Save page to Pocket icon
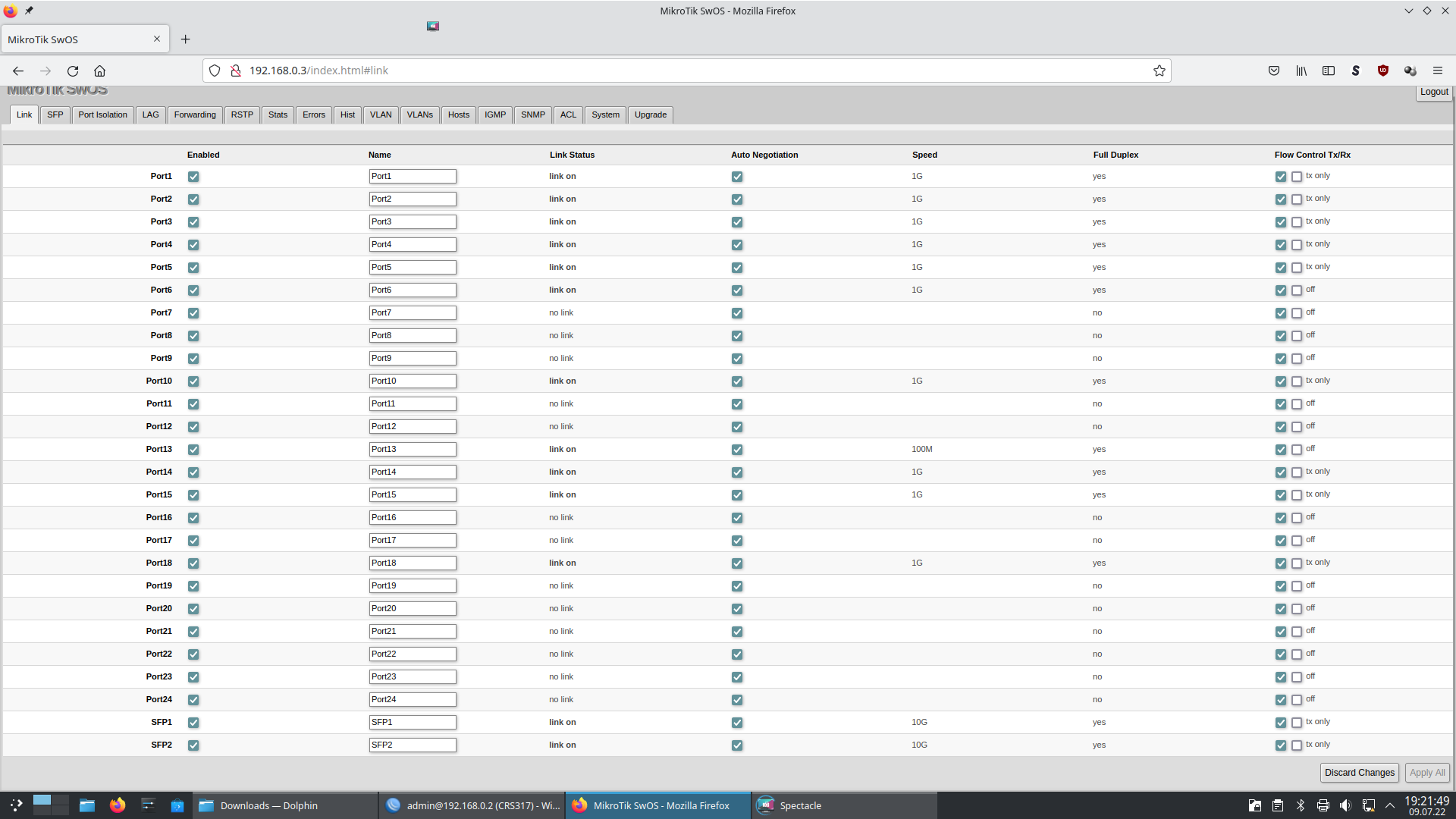Image resolution: width=1456 pixels, height=819 pixels. [1274, 71]
